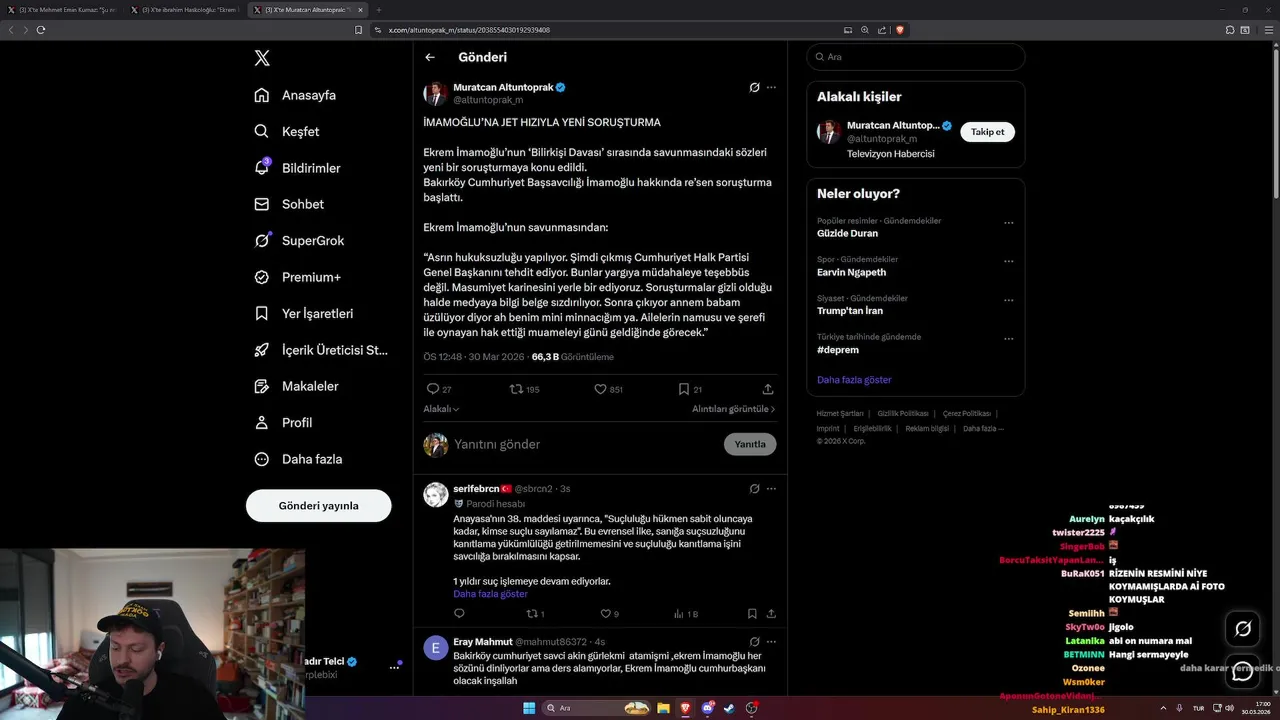Screen dimensions: 1280x720
Task: Like the main post (851 likes)
Action: click(x=608, y=389)
